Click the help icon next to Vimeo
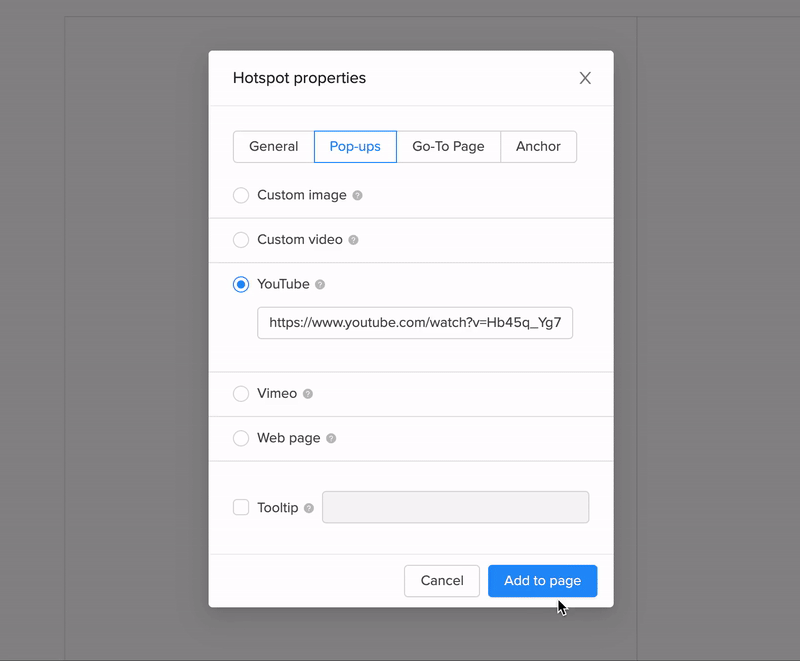 click(308, 394)
